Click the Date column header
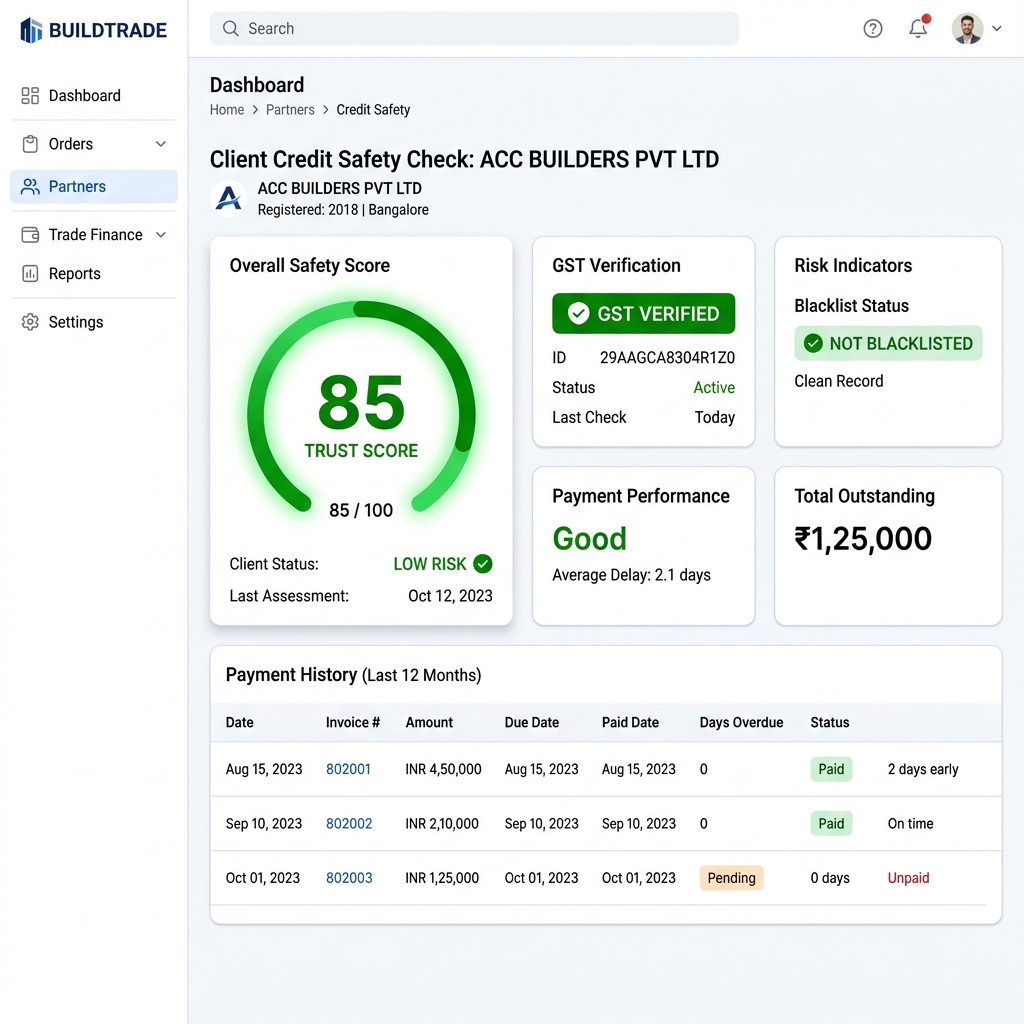Screen dimensions: 1024x1024 coord(240,722)
